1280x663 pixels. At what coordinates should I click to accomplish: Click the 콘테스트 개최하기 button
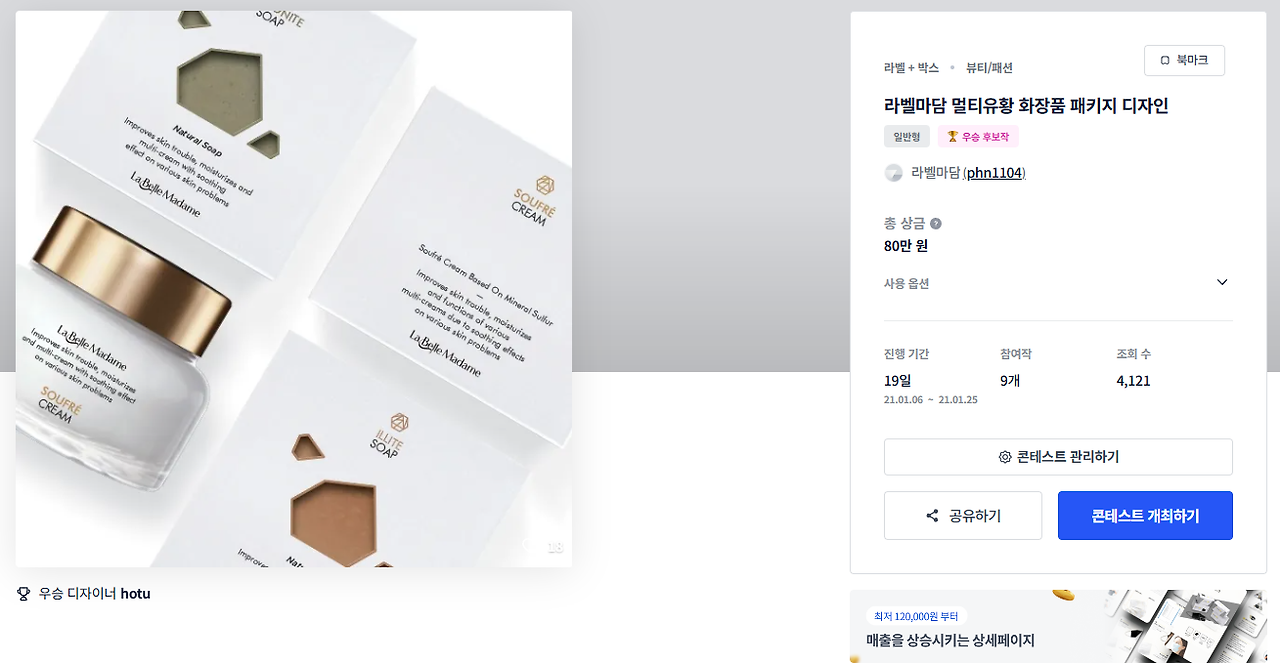(1145, 516)
